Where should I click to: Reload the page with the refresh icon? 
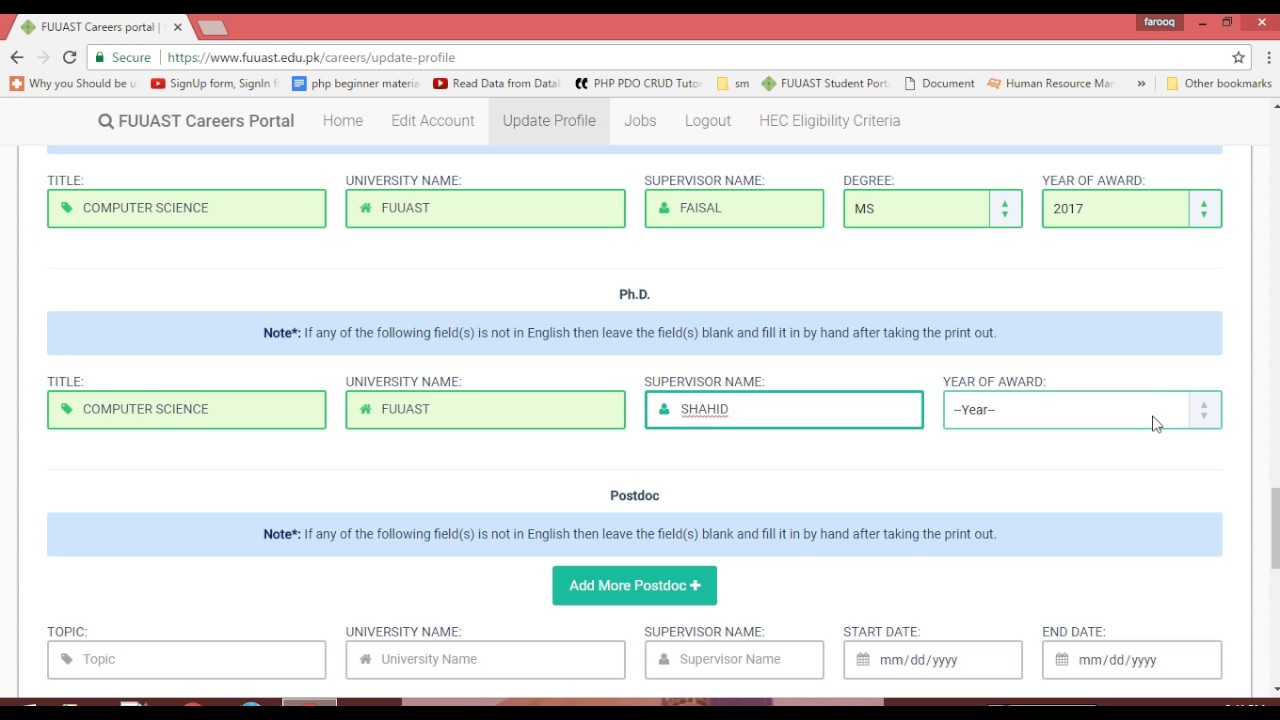(x=69, y=58)
